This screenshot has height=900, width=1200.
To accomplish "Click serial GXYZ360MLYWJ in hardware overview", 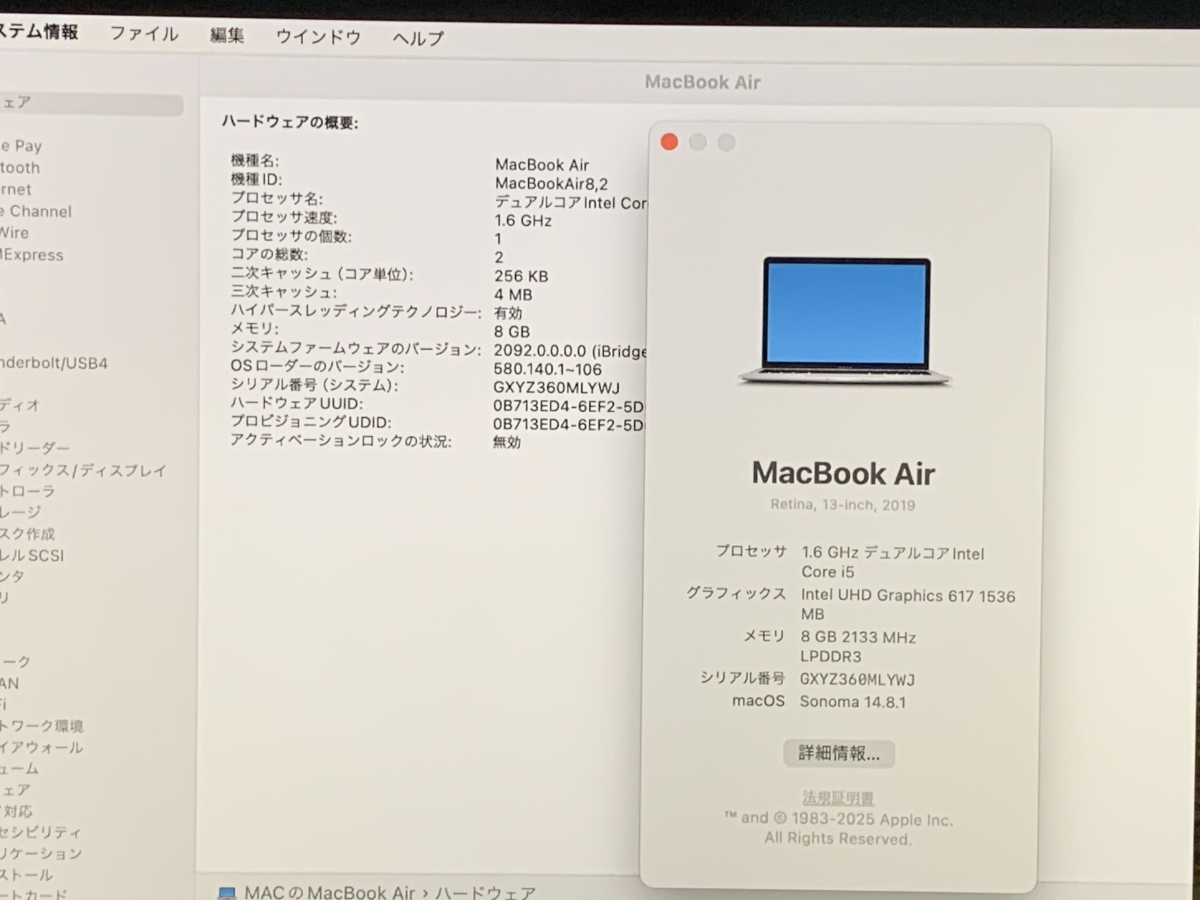I will click(x=557, y=387).
